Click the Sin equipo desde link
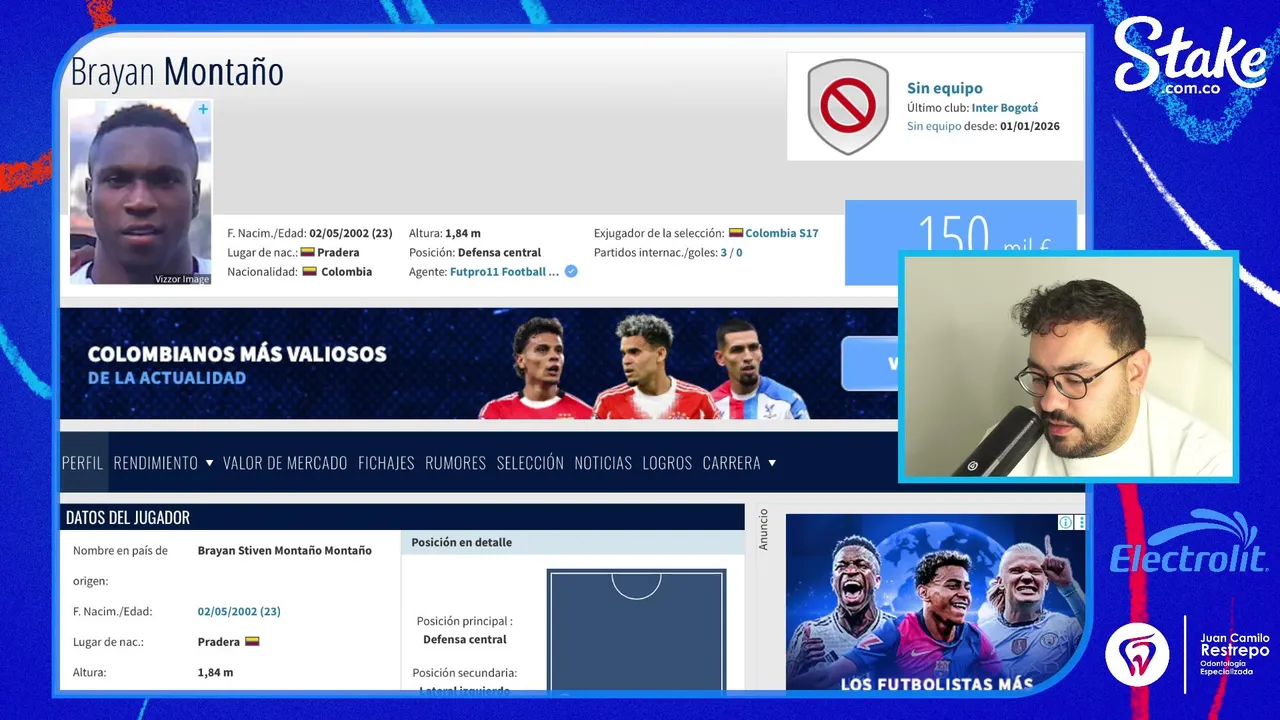 (x=934, y=126)
